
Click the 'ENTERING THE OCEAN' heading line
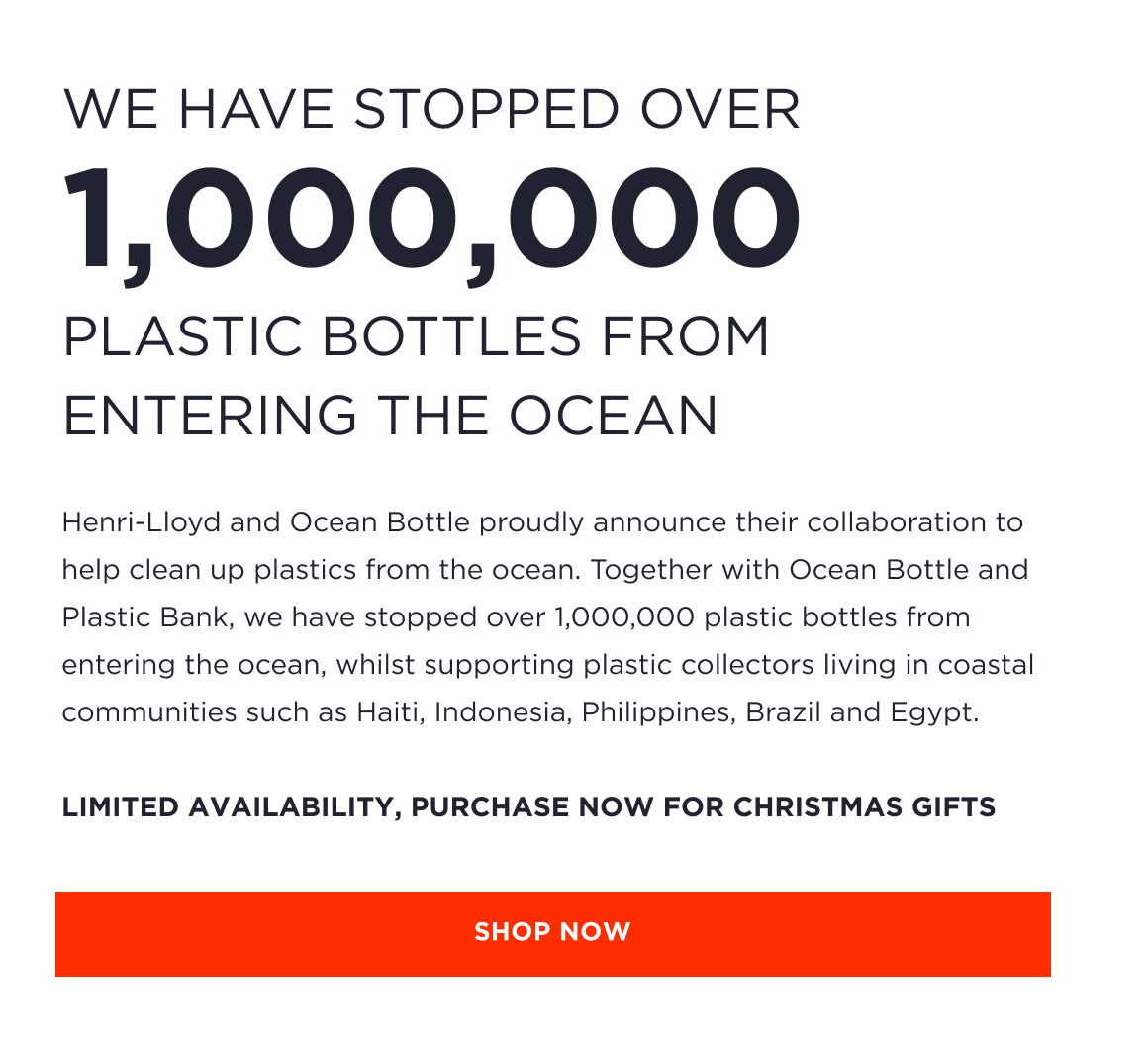pos(390,416)
